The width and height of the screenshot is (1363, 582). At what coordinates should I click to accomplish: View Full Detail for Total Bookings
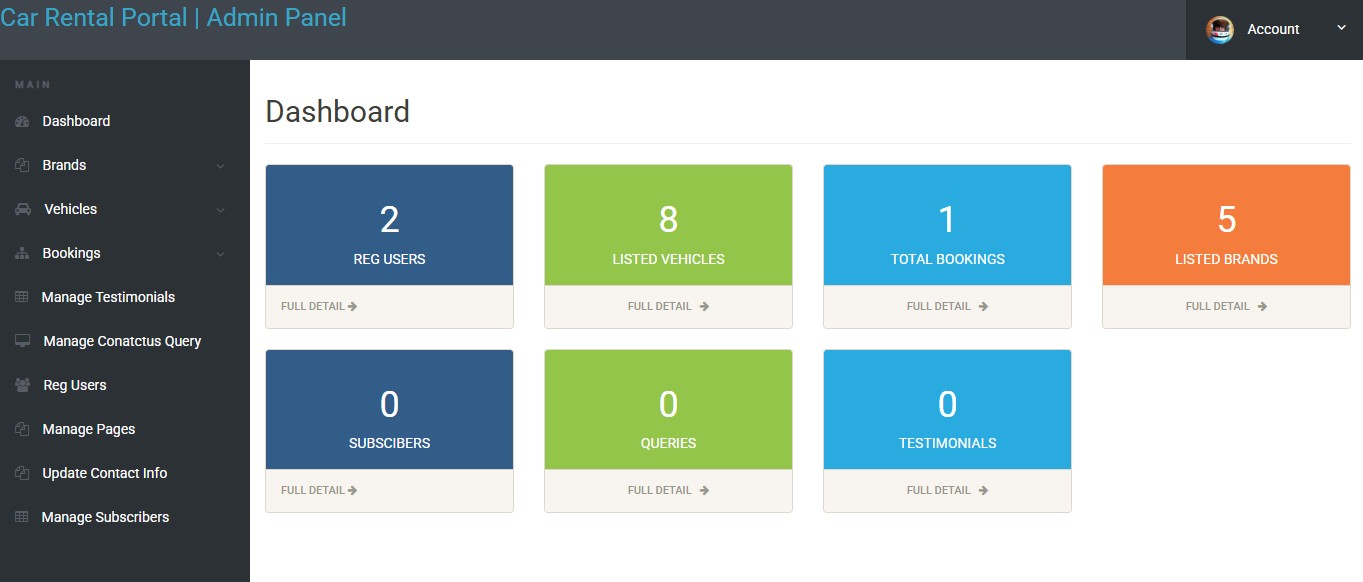point(947,306)
